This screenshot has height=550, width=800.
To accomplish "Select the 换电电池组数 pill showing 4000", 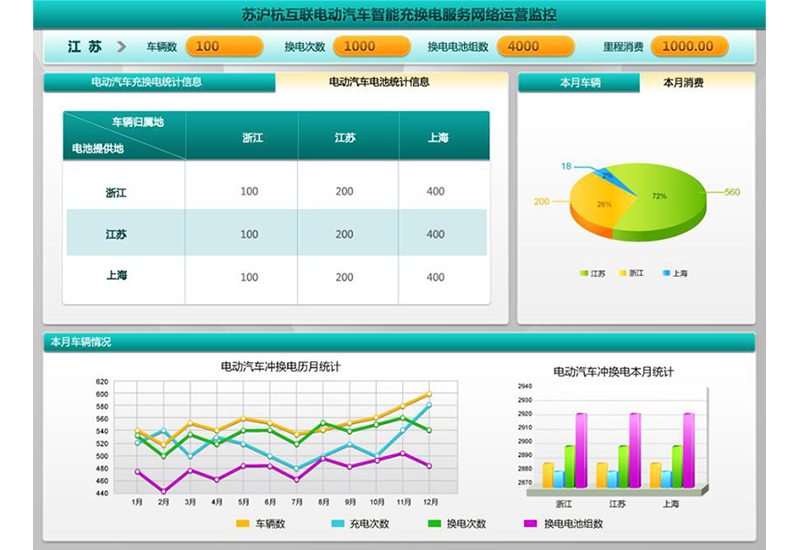I will pyautogui.click(x=535, y=46).
